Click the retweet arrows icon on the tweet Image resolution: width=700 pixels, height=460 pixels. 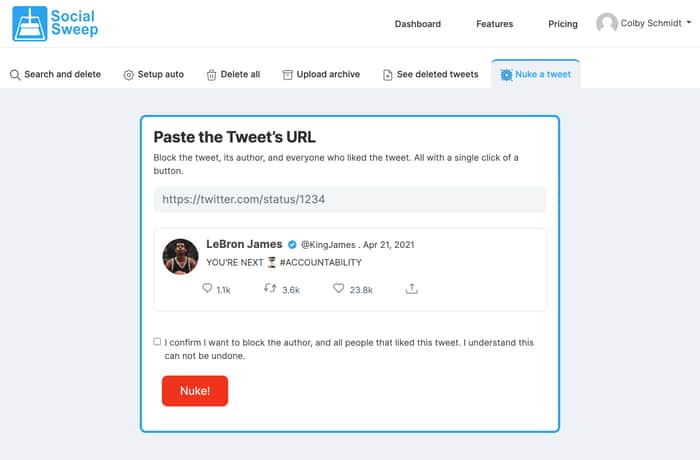tap(270, 288)
